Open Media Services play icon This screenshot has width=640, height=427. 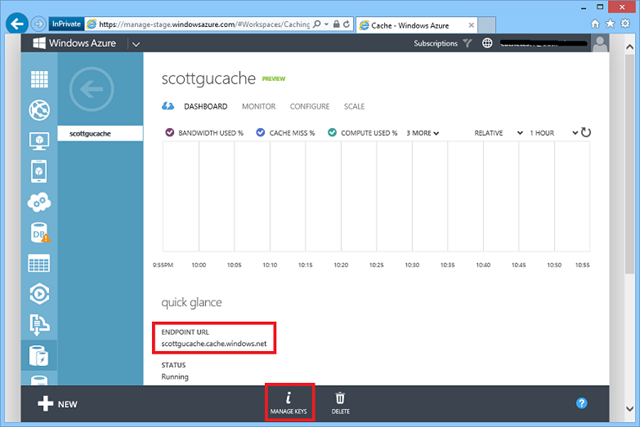point(39,294)
